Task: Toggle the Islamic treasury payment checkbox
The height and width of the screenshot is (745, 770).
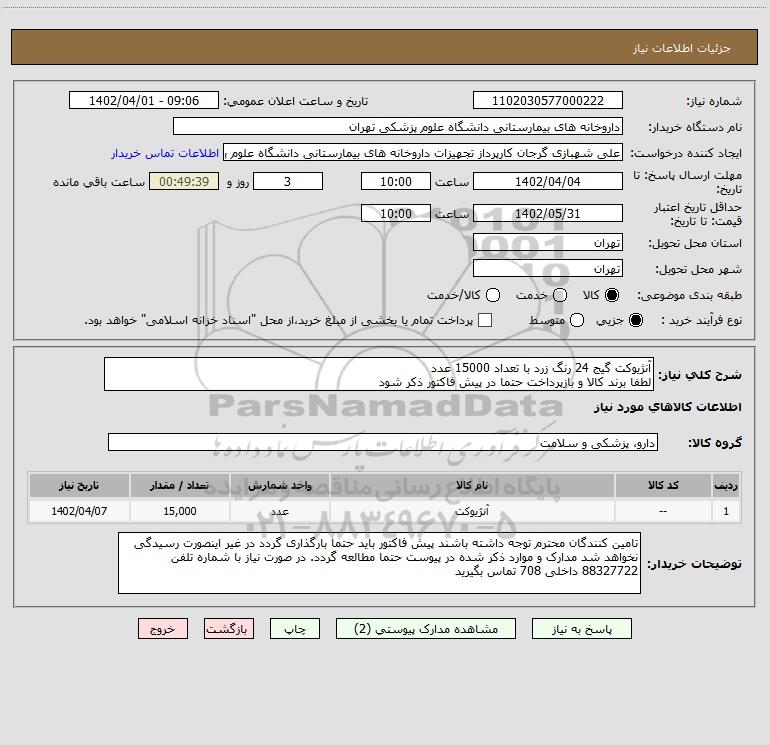Action: click(485, 320)
